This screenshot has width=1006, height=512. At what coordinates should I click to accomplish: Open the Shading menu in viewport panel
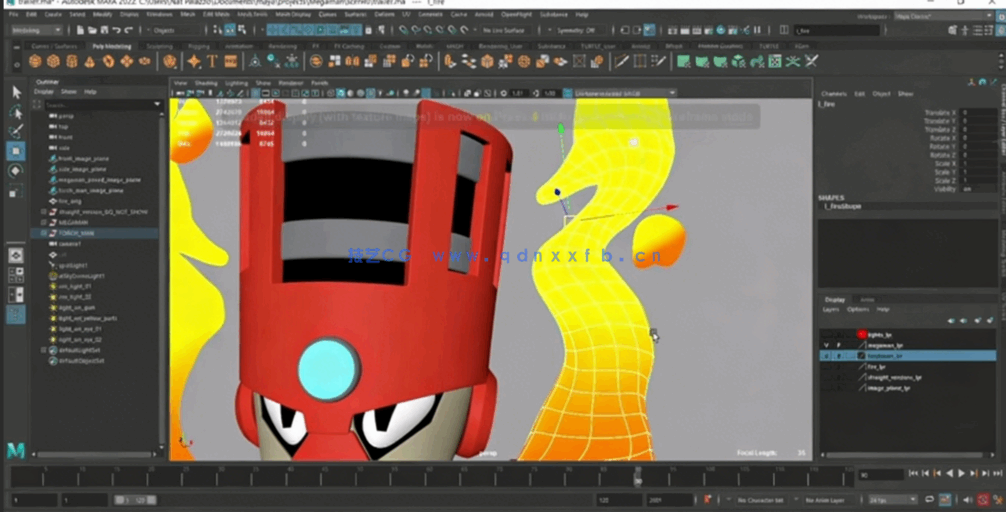click(206, 83)
